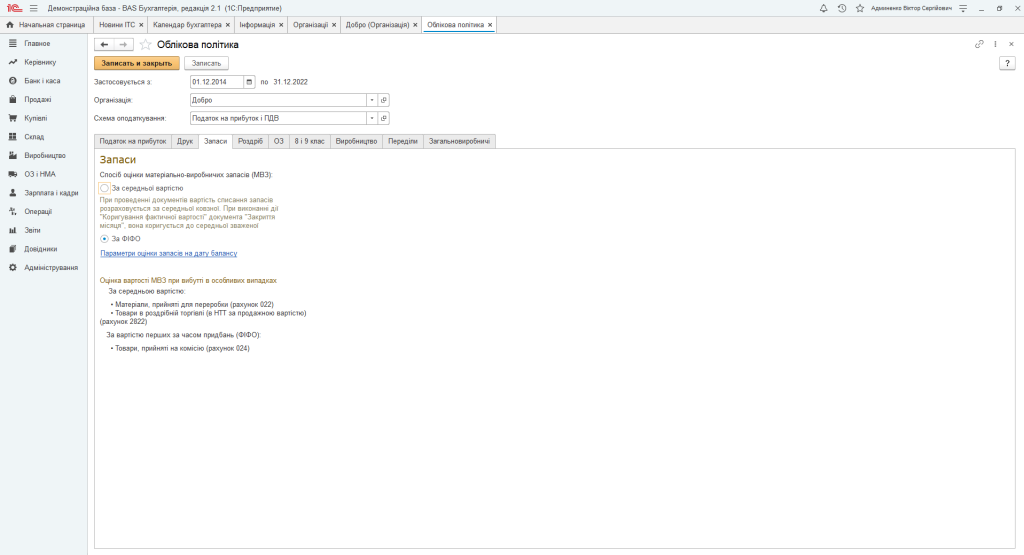Image resolution: width=1024 pixels, height=555 pixels.
Task: Select За ФІФО radio button
Action: pyautogui.click(x=104, y=239)
